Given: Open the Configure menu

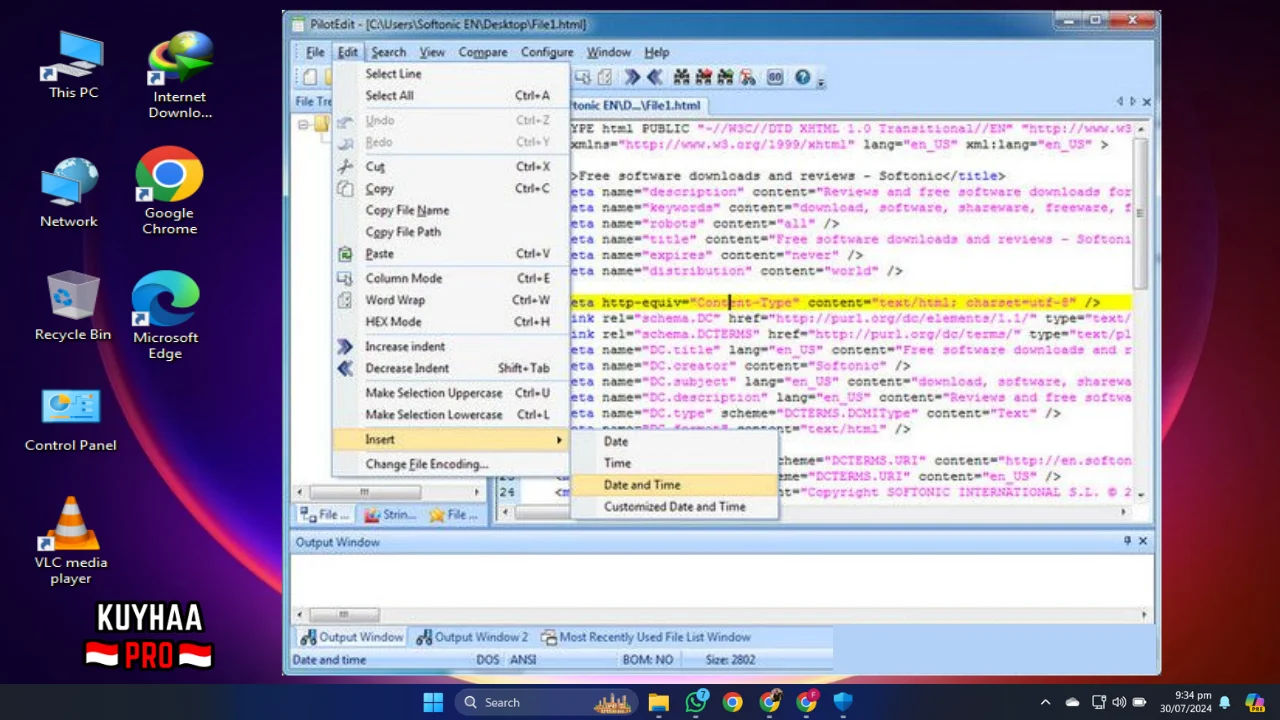Looking at the screenshot, I should tap(547, 52).
